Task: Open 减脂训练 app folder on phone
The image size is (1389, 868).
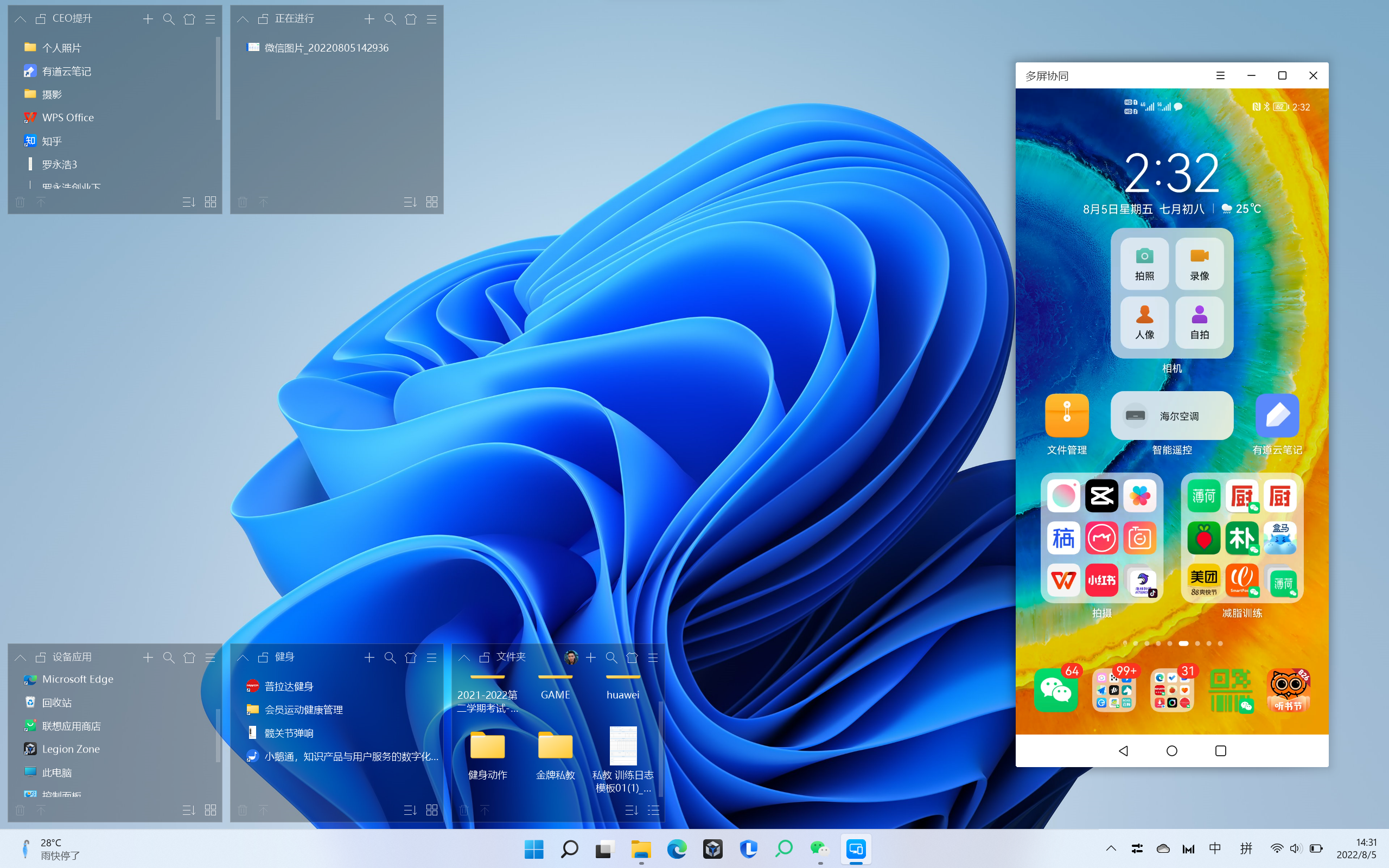Action: 1242,539
